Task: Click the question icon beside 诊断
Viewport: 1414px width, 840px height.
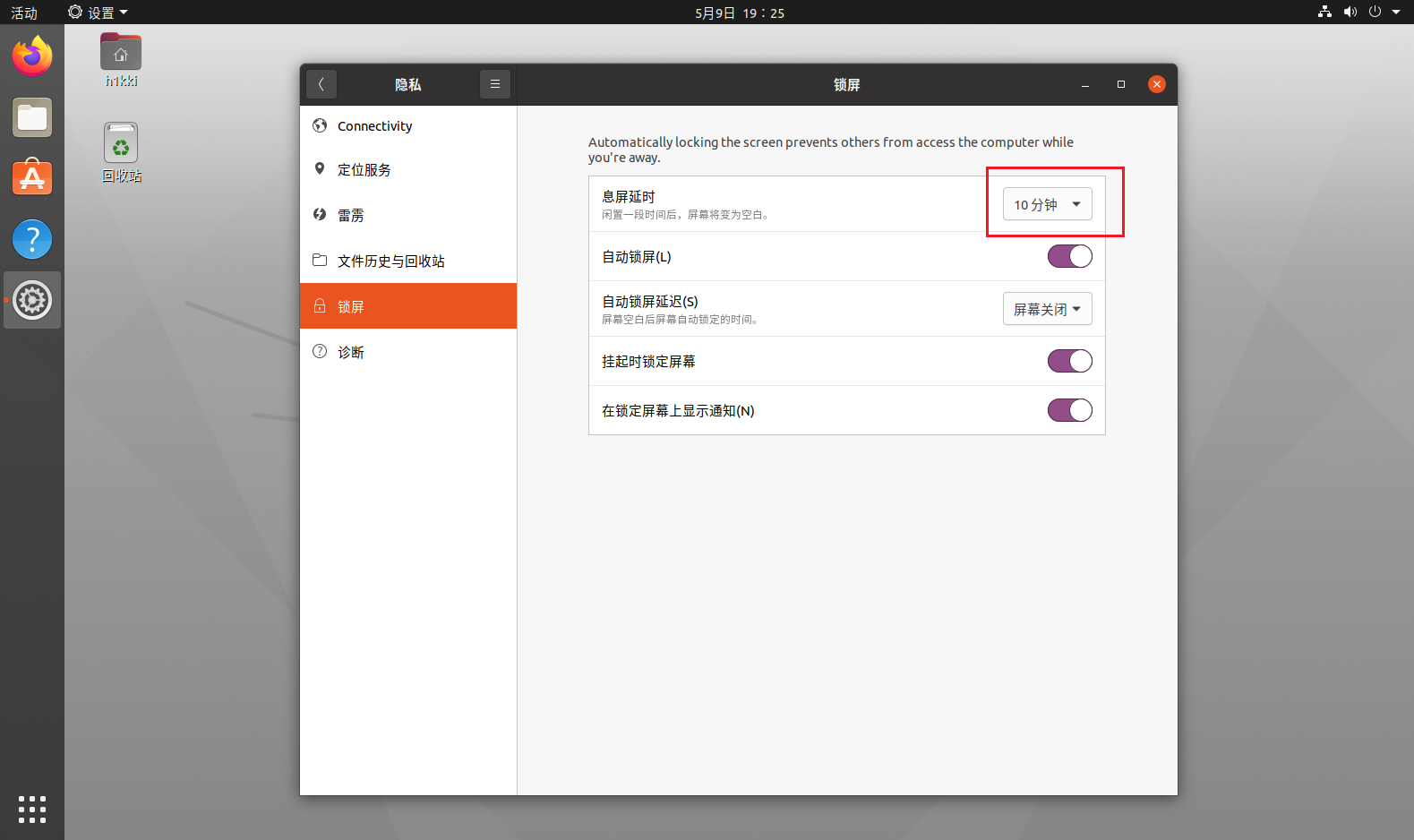Action: point(320,352)
